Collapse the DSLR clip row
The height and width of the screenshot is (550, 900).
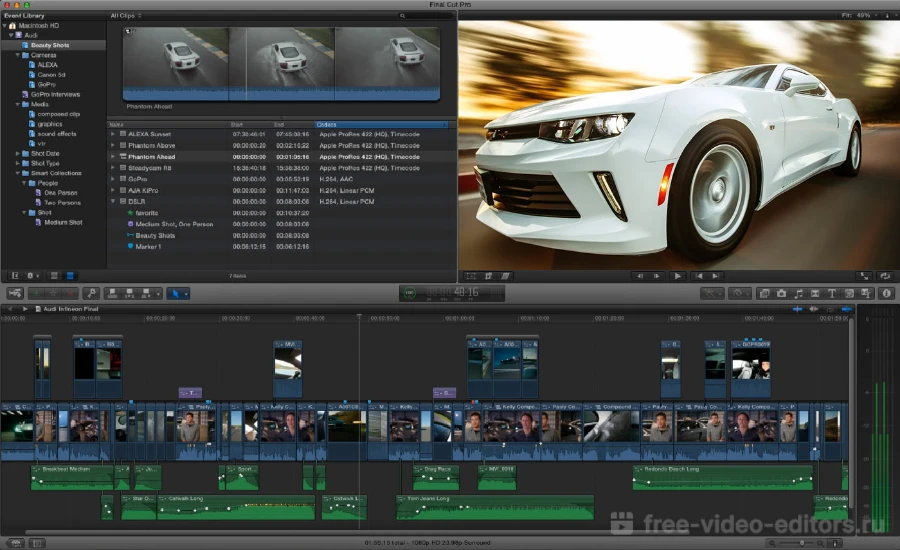(x=112, y=202)
